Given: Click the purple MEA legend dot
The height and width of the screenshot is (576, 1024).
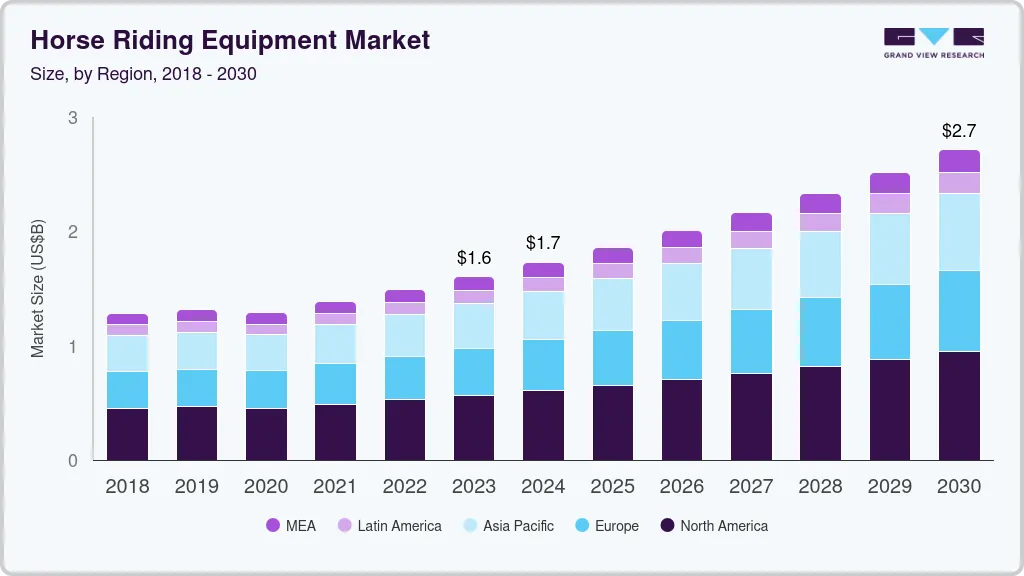Looking at the screenshot, I should [273, 526].
